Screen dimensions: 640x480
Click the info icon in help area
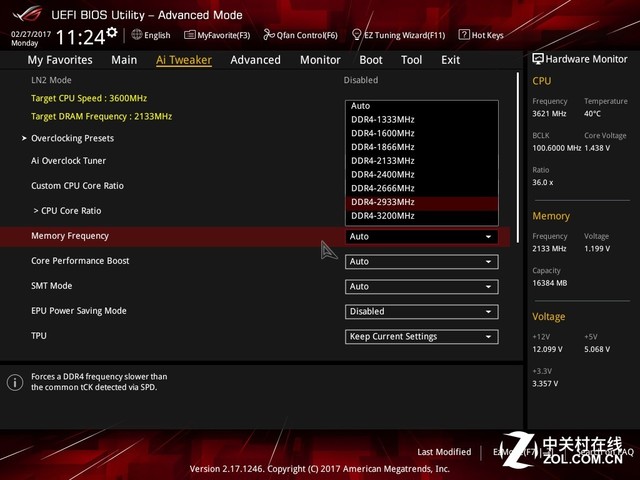point(15,382)
